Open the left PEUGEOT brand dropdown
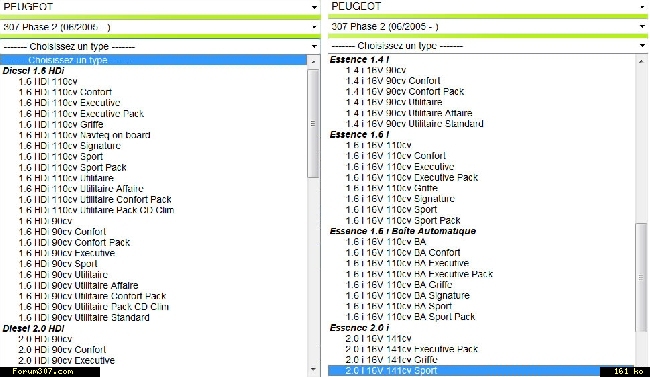The width and height of the screenshot is (650, 377). tap(160, 7)
